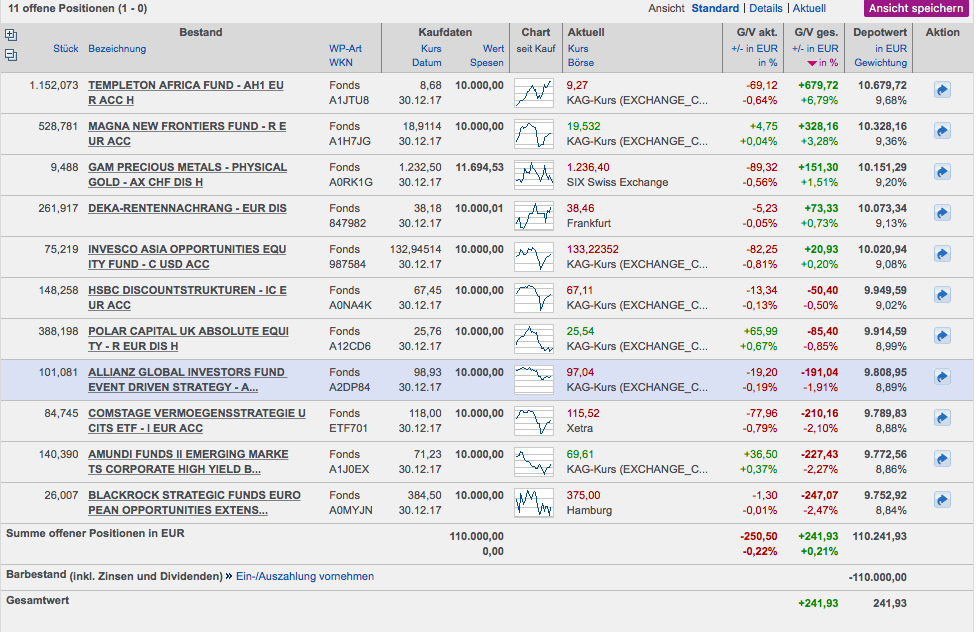
Task: Collapse all positions with minus icon
Action: tap(11, 55)
